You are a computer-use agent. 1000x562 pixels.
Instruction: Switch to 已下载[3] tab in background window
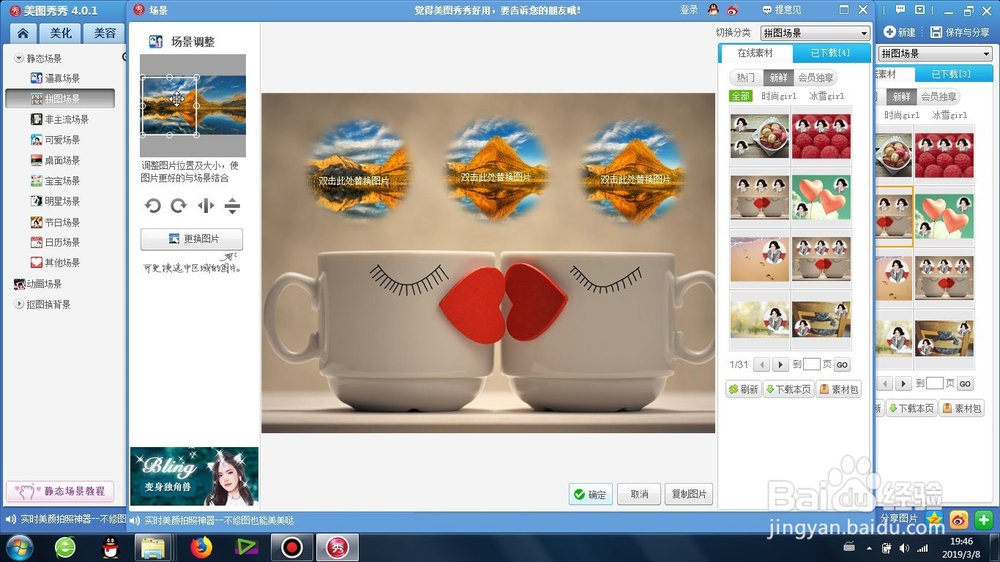951,74
